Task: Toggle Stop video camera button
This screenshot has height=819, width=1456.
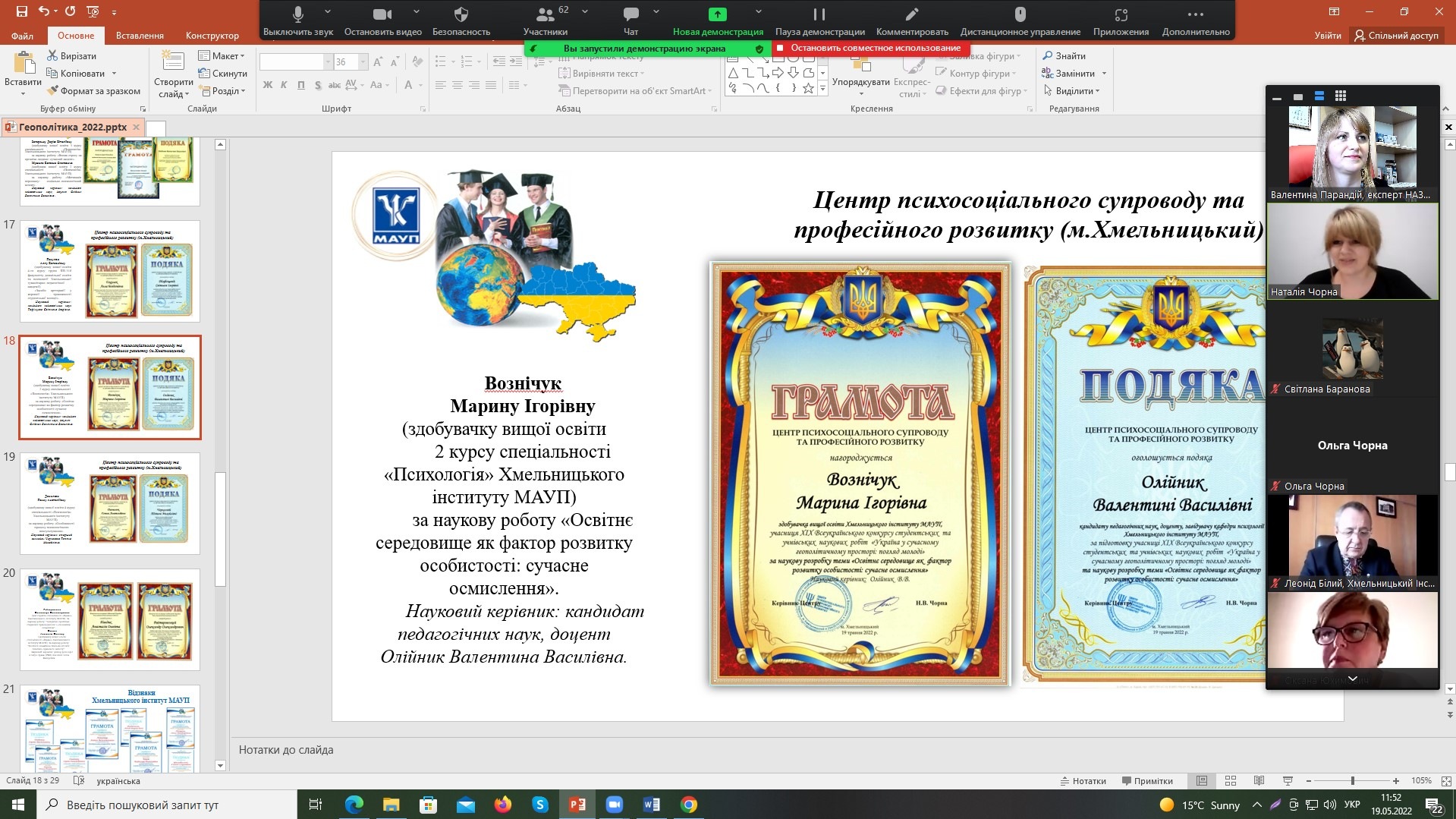Action: [x=382, y=14]
